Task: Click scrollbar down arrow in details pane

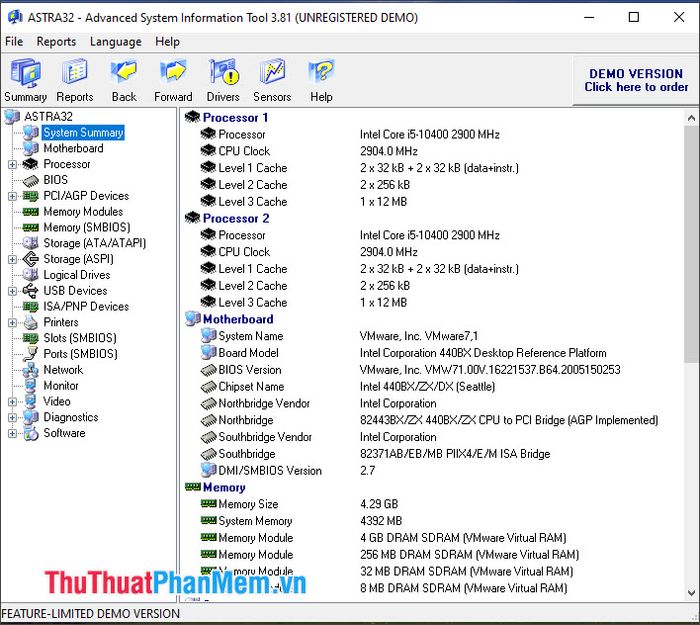Action: point(691,593)
